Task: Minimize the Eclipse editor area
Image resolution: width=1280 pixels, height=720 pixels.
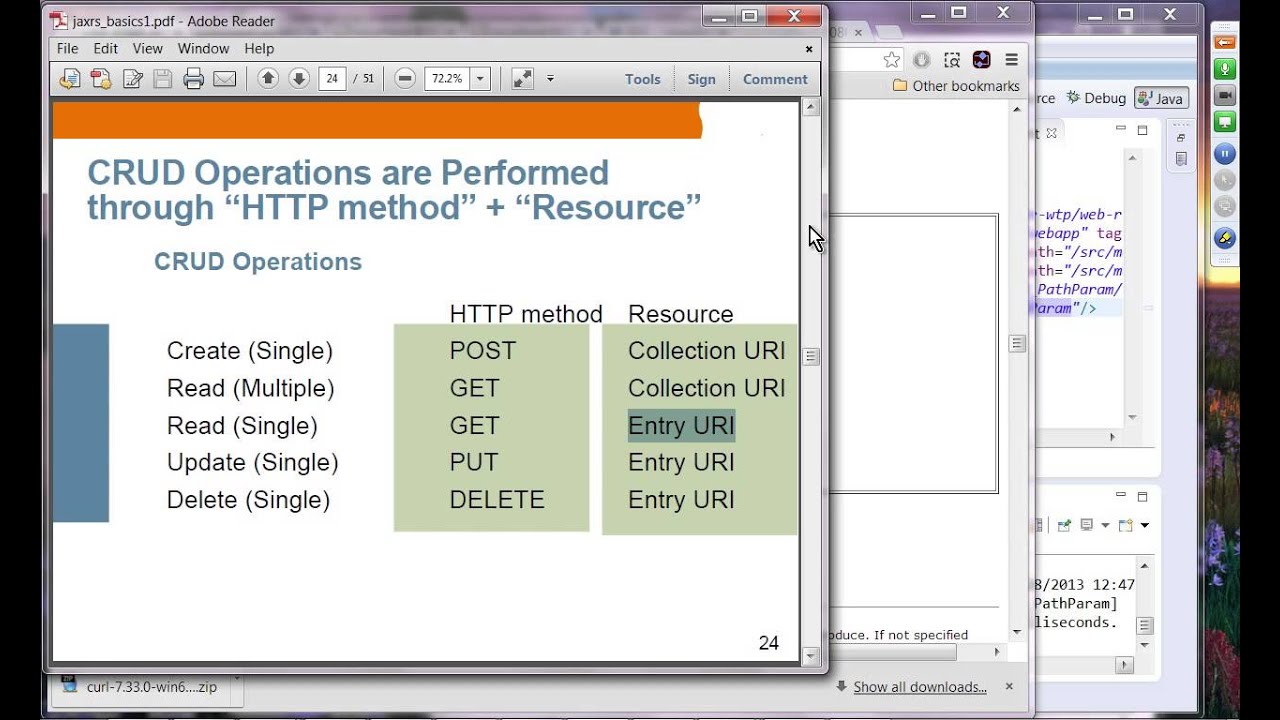Action: [x=1120, y=129]
